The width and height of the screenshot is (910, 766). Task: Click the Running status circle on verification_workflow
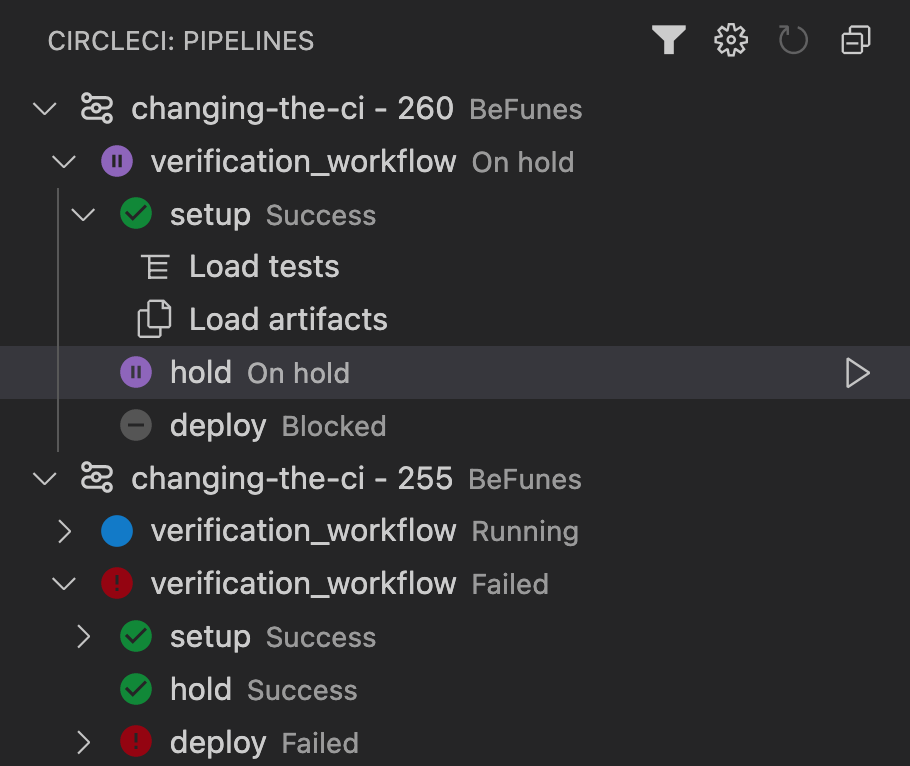point(117,531)
